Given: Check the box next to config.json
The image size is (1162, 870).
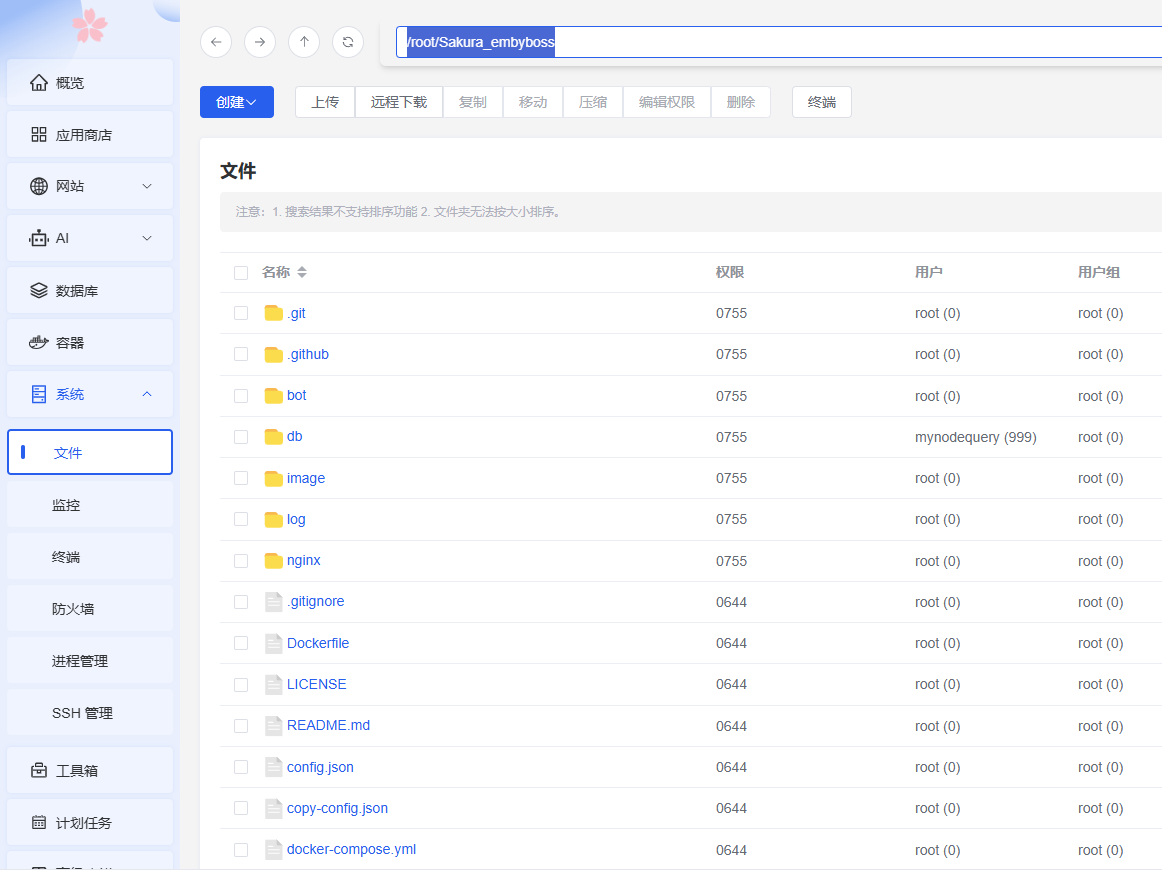Looking at the screenshot, I should click(241, 767).
